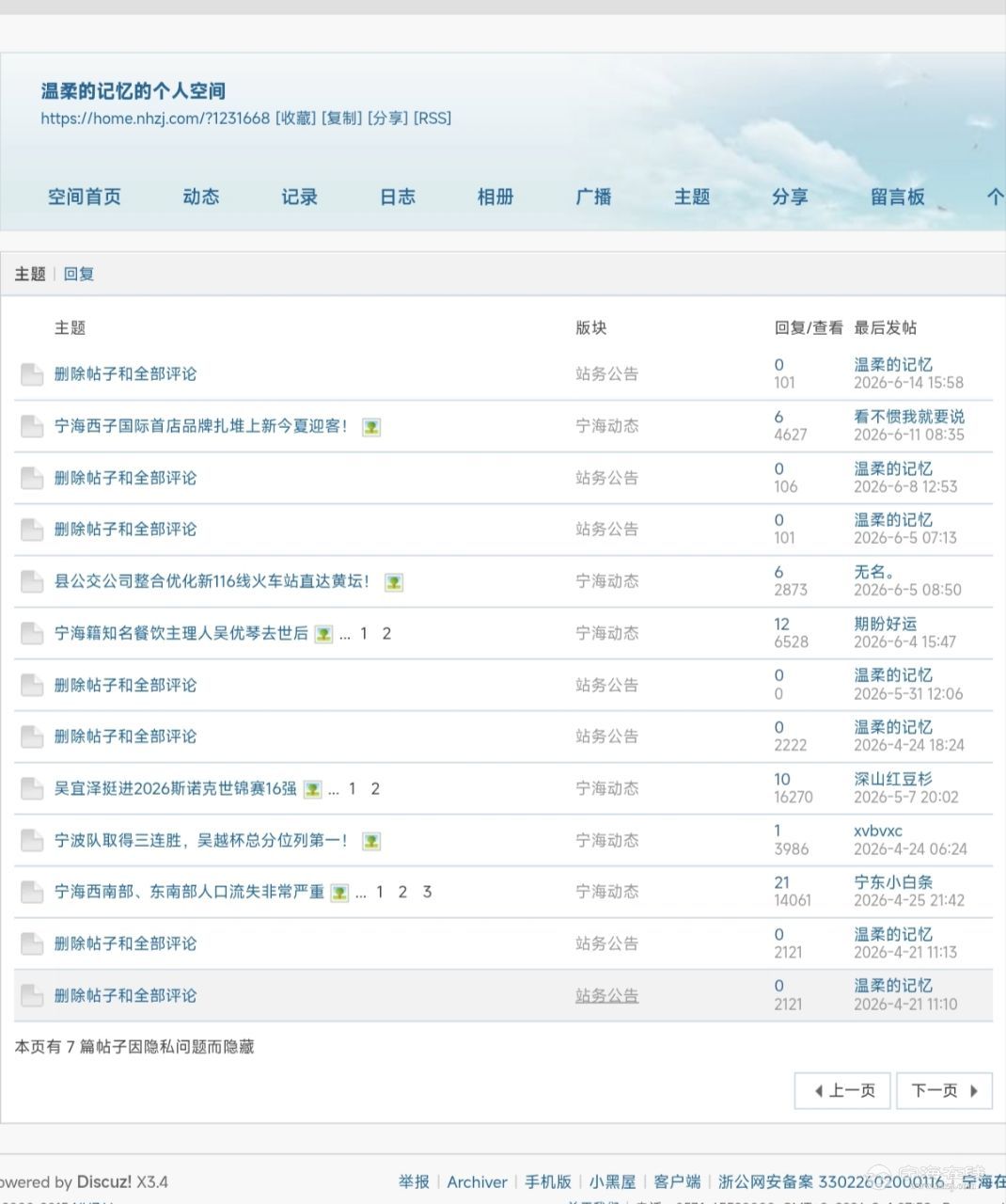
Task: Click [收藏] link under space title
Action: pos(295,119)
